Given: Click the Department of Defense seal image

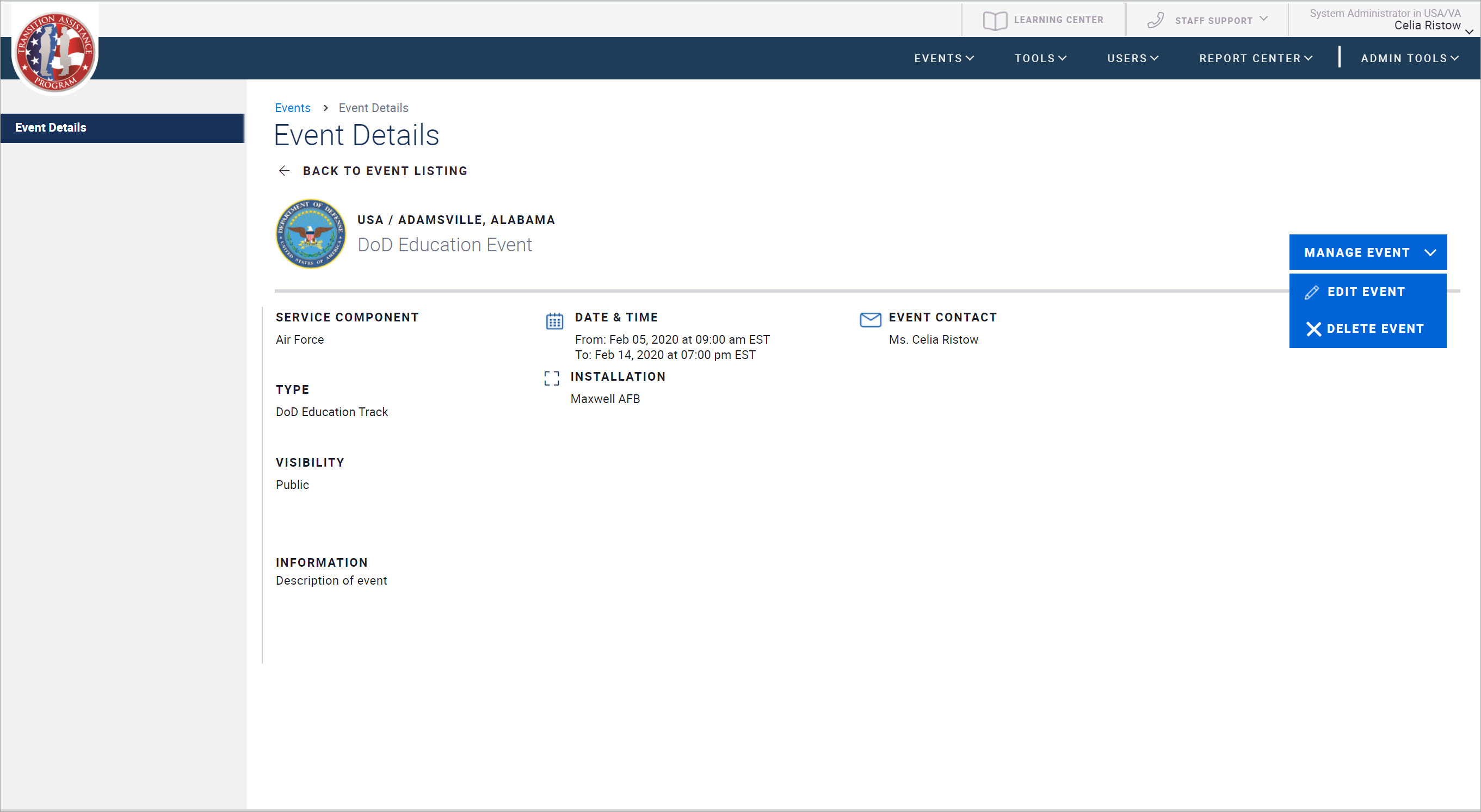Looking at the screenshot, I should [x=311, y=233].
